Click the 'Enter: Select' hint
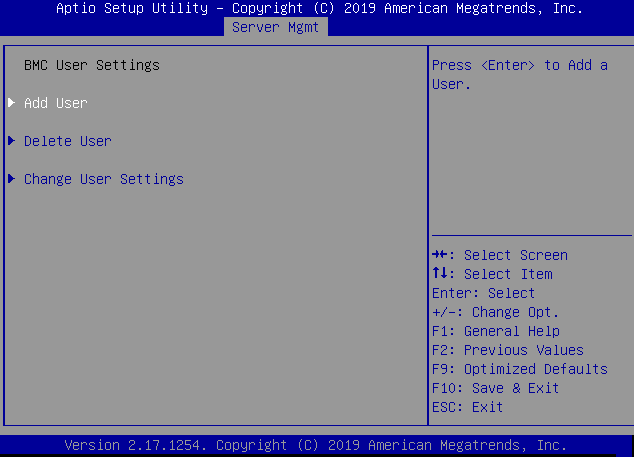Image resolution: width=634 pixels, height=457 pixels. [x=484, y=293]
